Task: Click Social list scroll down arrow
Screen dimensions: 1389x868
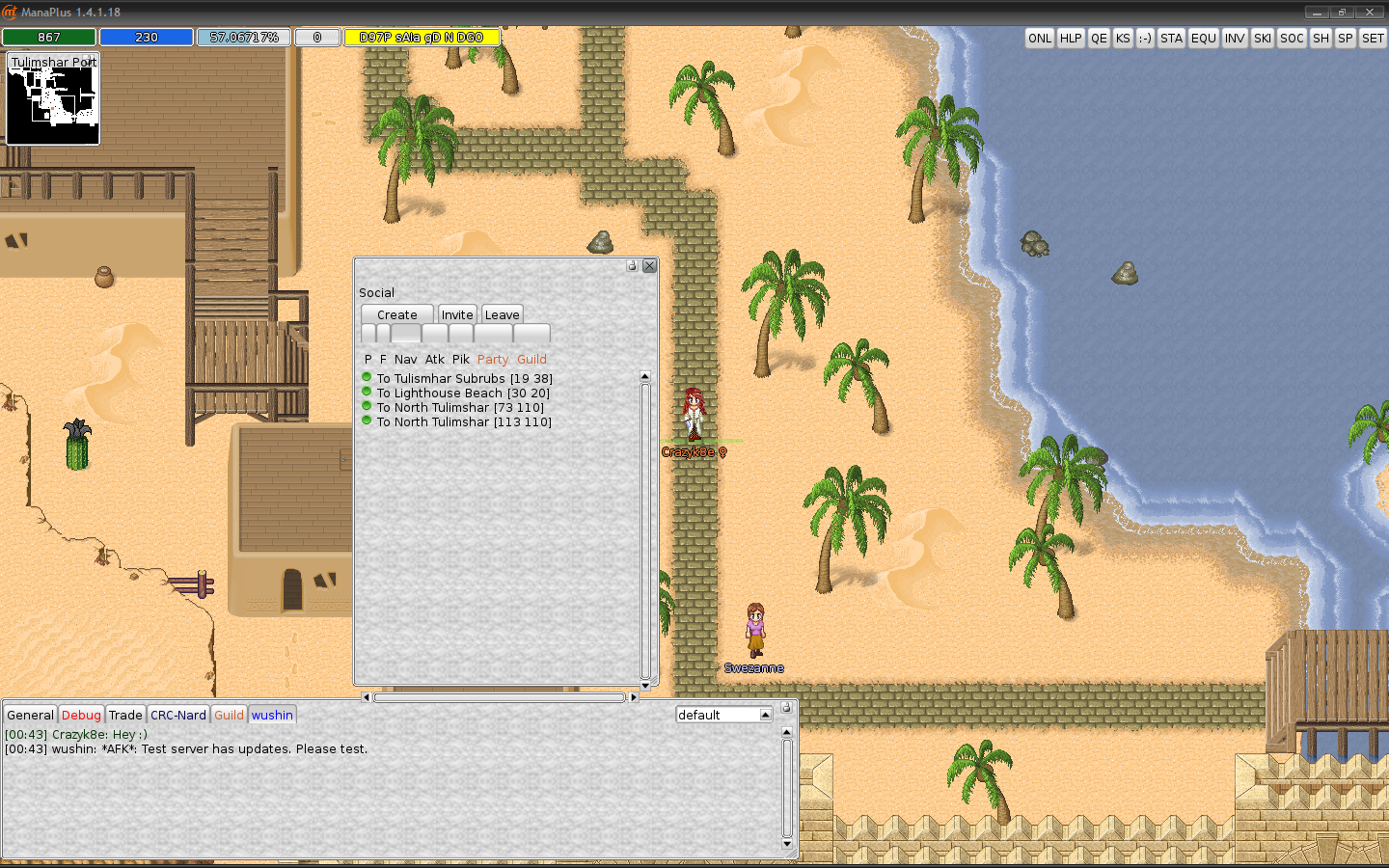Action: (645, 684)
